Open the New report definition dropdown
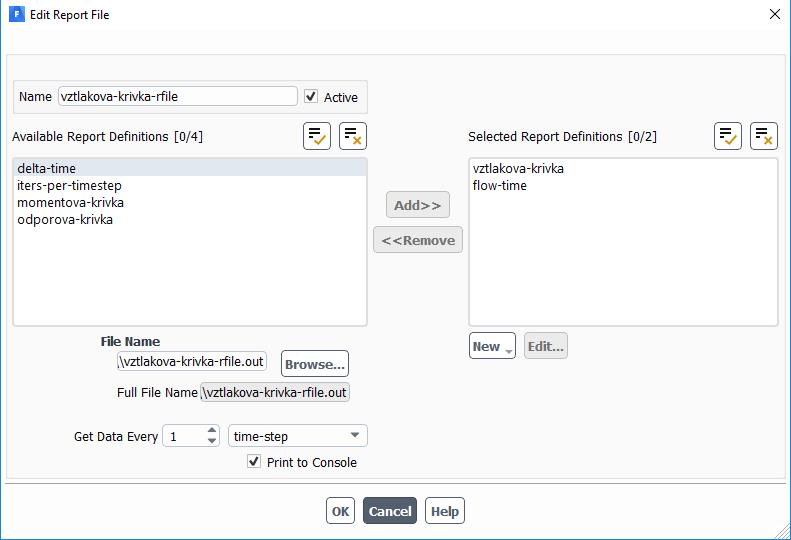 [x=492, y=346]
